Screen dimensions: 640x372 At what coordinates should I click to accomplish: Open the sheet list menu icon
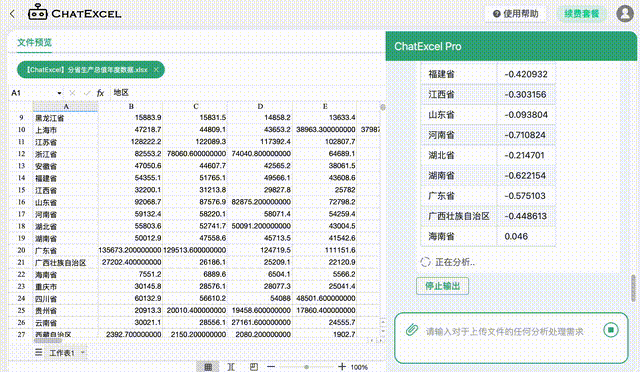point(38,352)
